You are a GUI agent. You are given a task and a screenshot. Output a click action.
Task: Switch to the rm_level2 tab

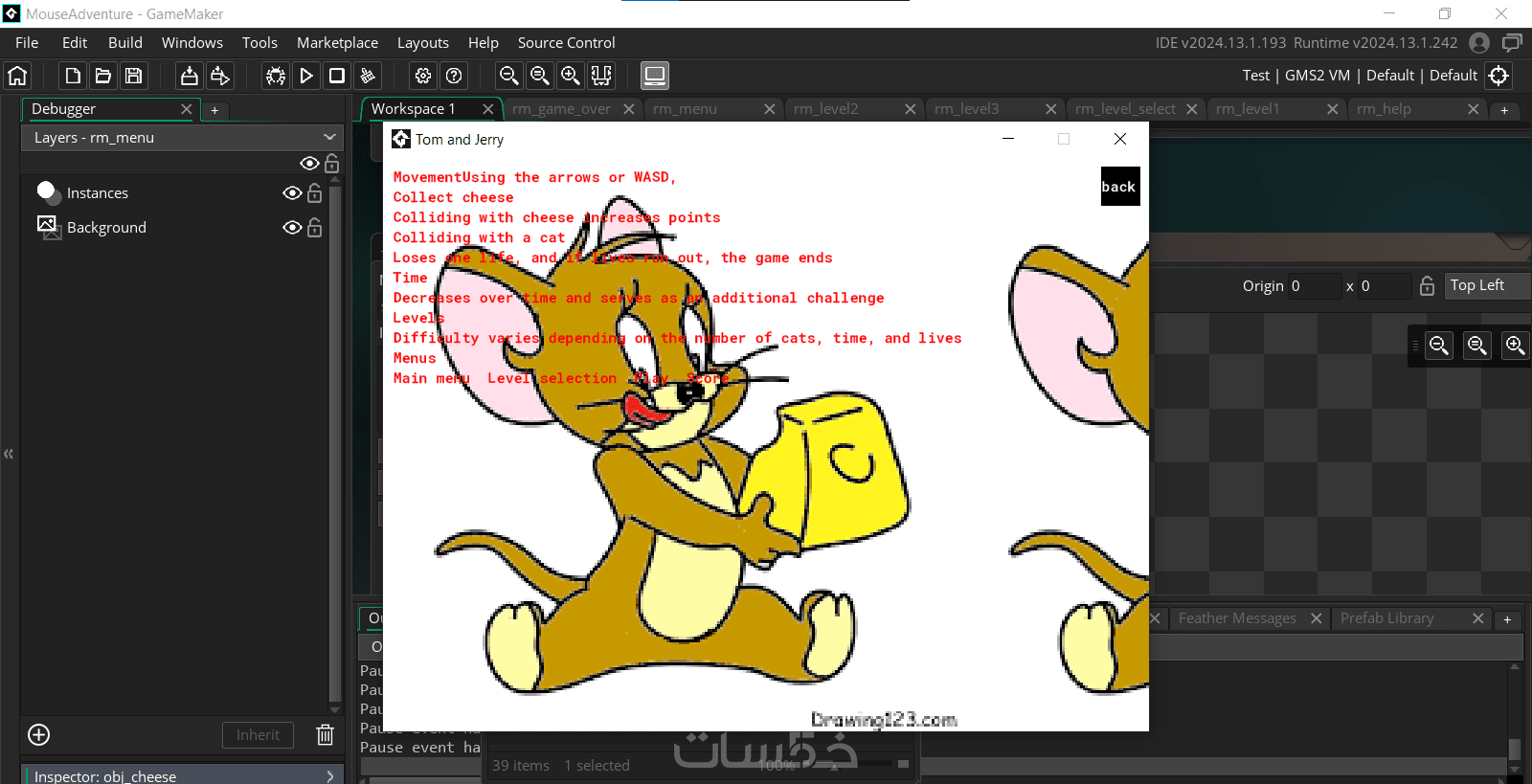click(826, 109)
